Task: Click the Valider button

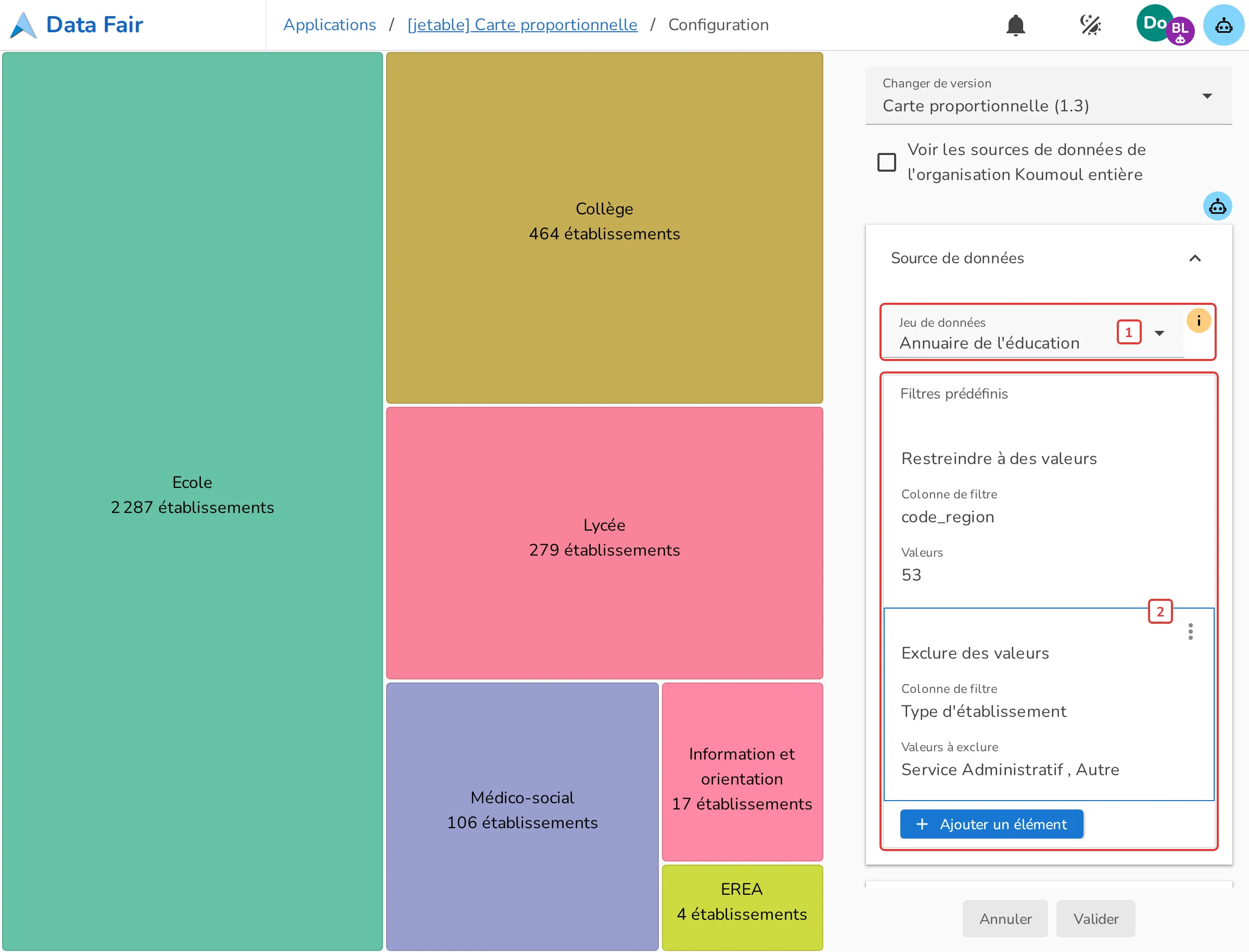Action: click(x=1095, y=919)
